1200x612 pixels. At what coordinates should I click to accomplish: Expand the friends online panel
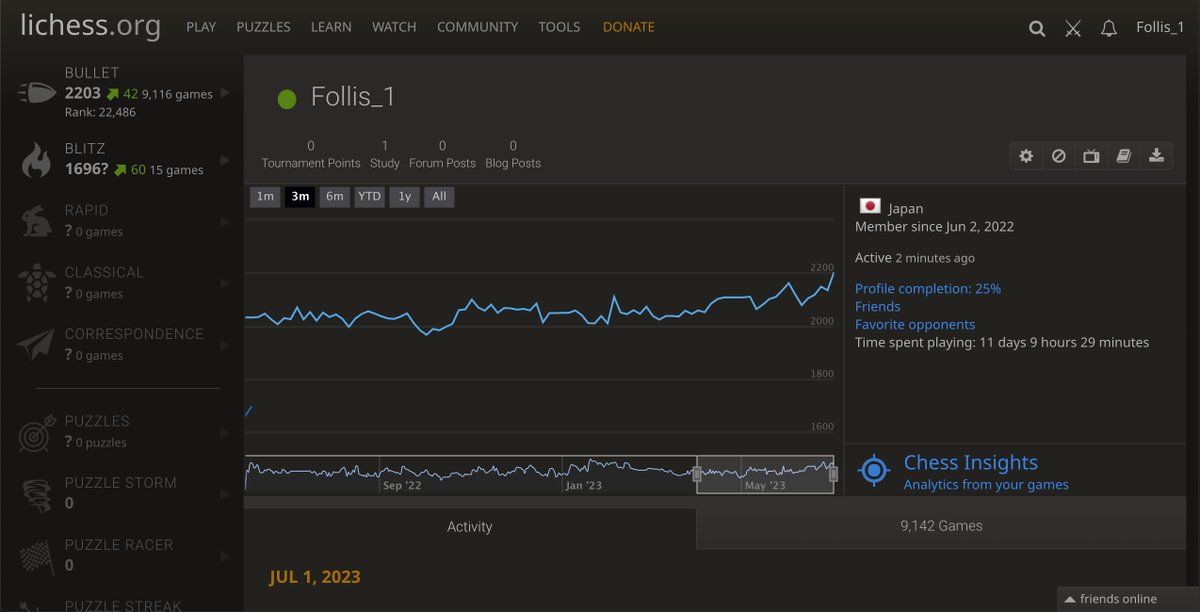pos(1128,599)
